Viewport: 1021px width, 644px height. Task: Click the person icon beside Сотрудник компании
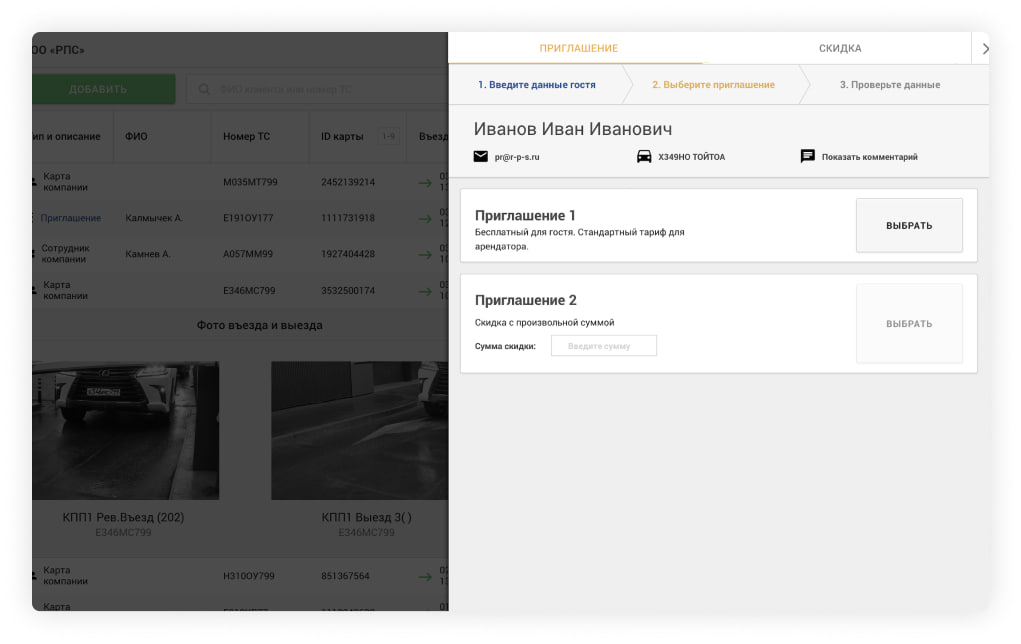(34, 254)
